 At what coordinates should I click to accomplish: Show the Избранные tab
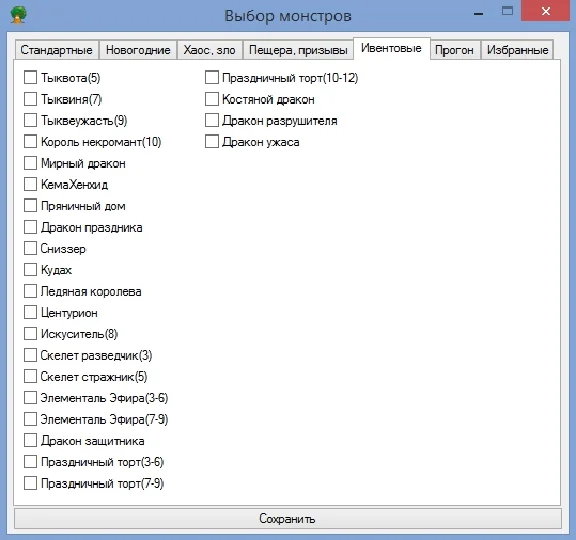click(x=517, y=50)
